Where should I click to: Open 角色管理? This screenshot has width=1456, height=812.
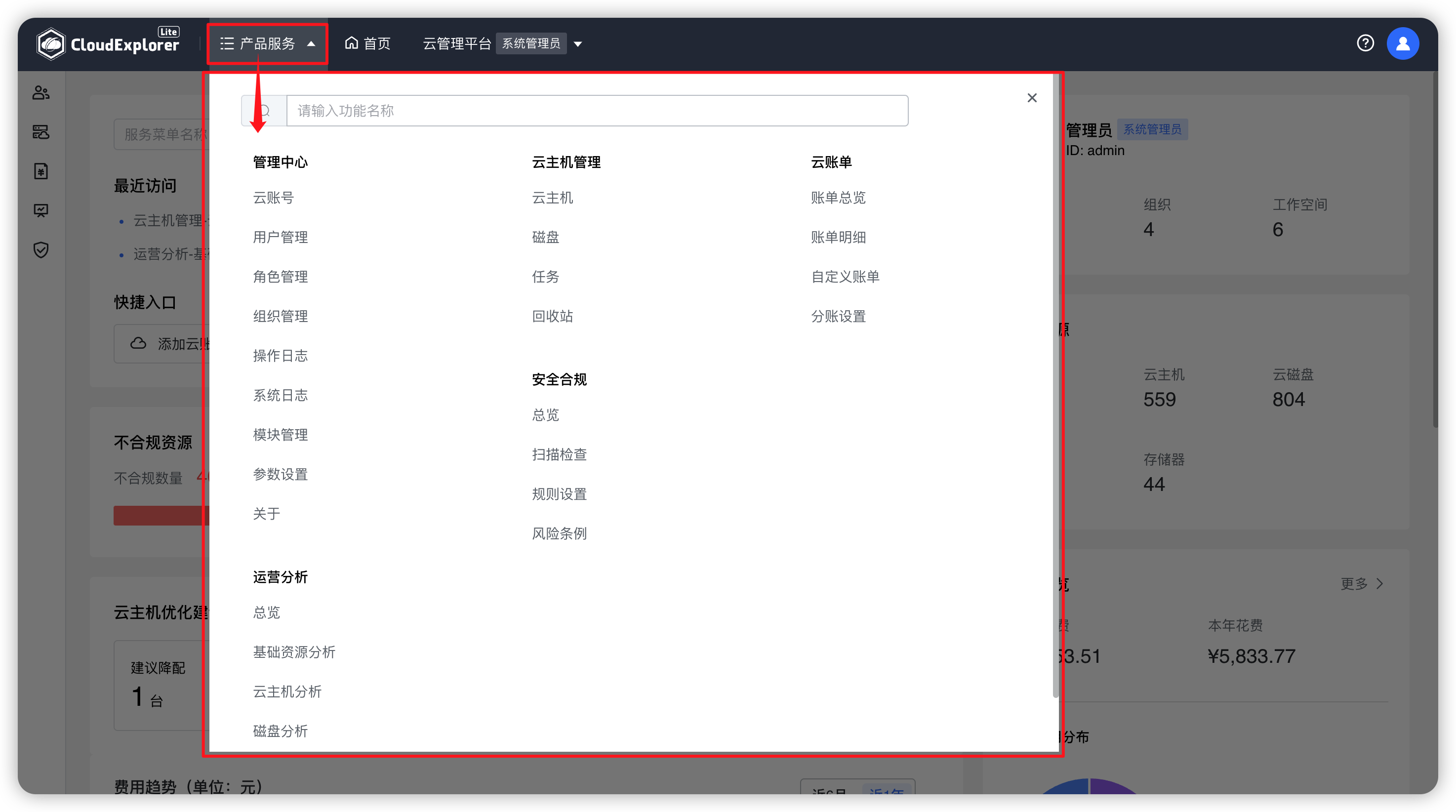tap(281, 277)
